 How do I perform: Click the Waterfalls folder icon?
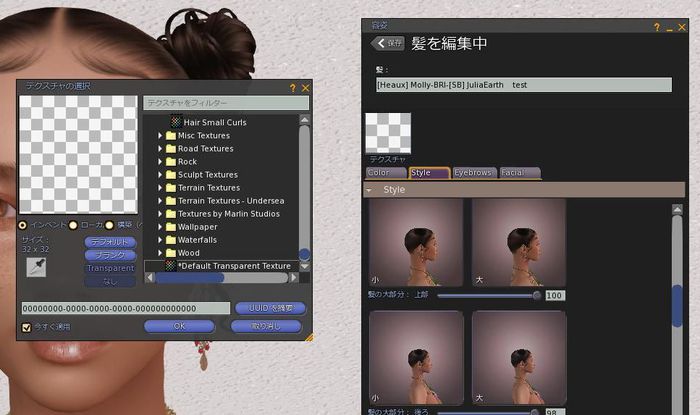(171, 240)
